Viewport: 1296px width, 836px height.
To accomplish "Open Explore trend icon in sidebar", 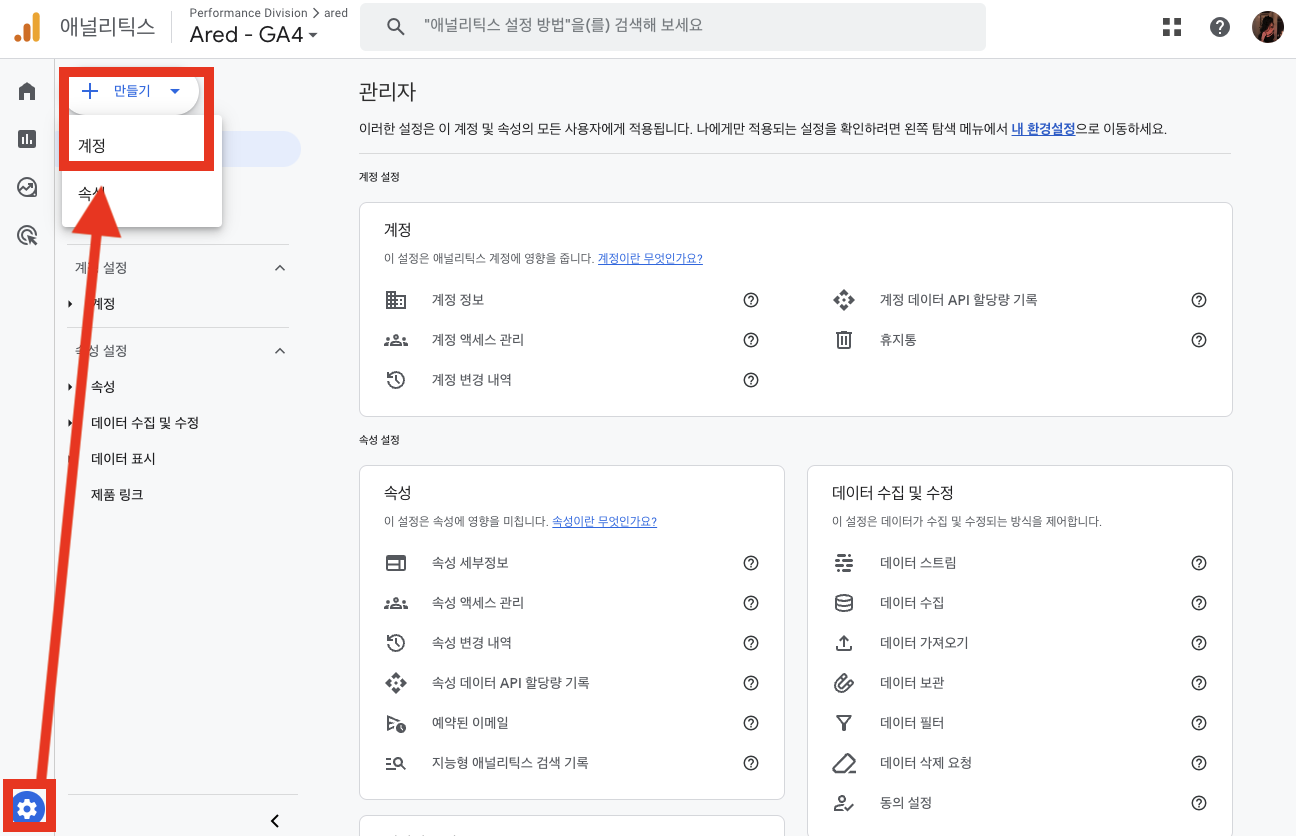I will [27, 187].
